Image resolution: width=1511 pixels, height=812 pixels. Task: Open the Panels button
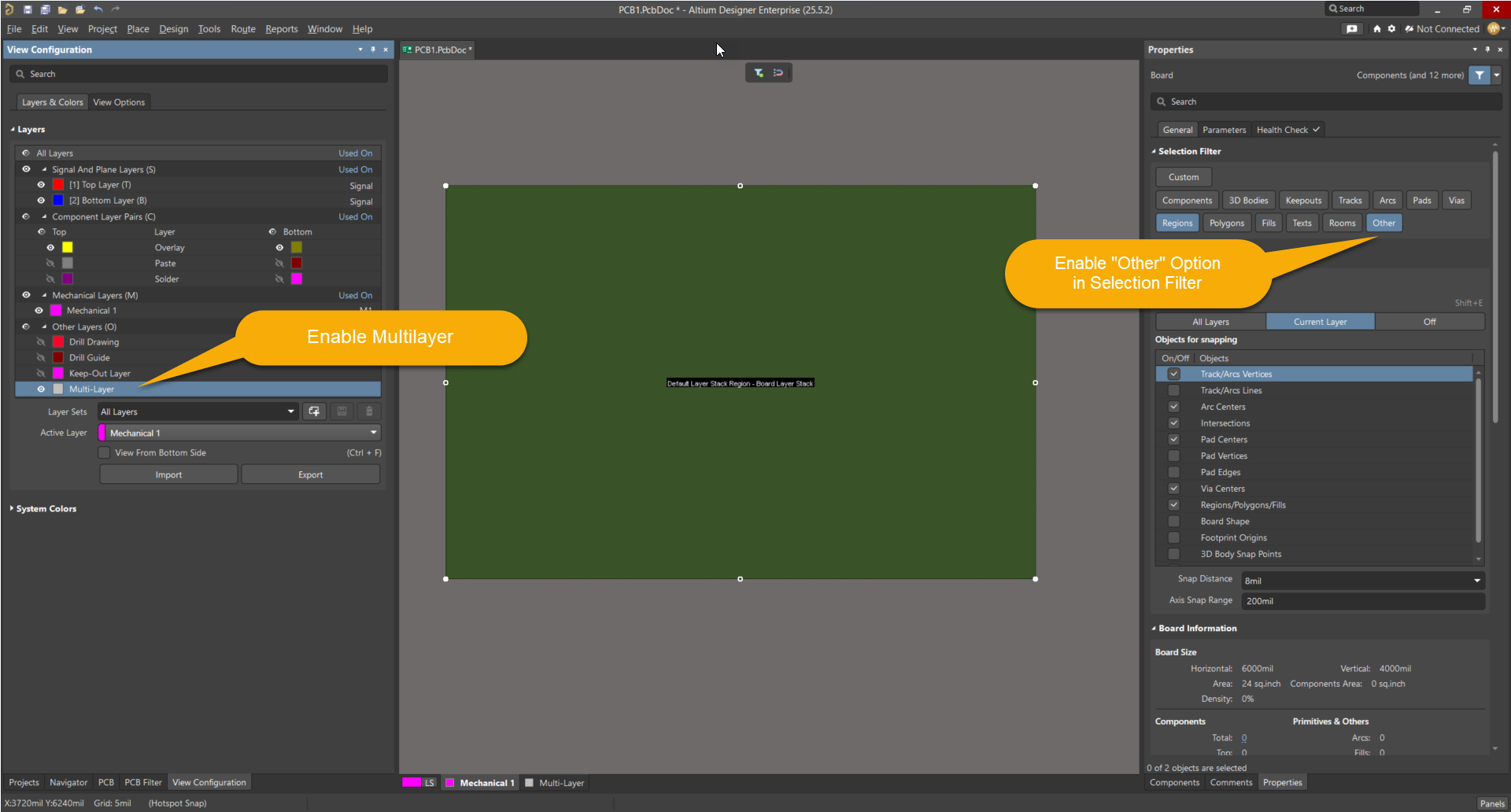click(x=1492, y=803)
